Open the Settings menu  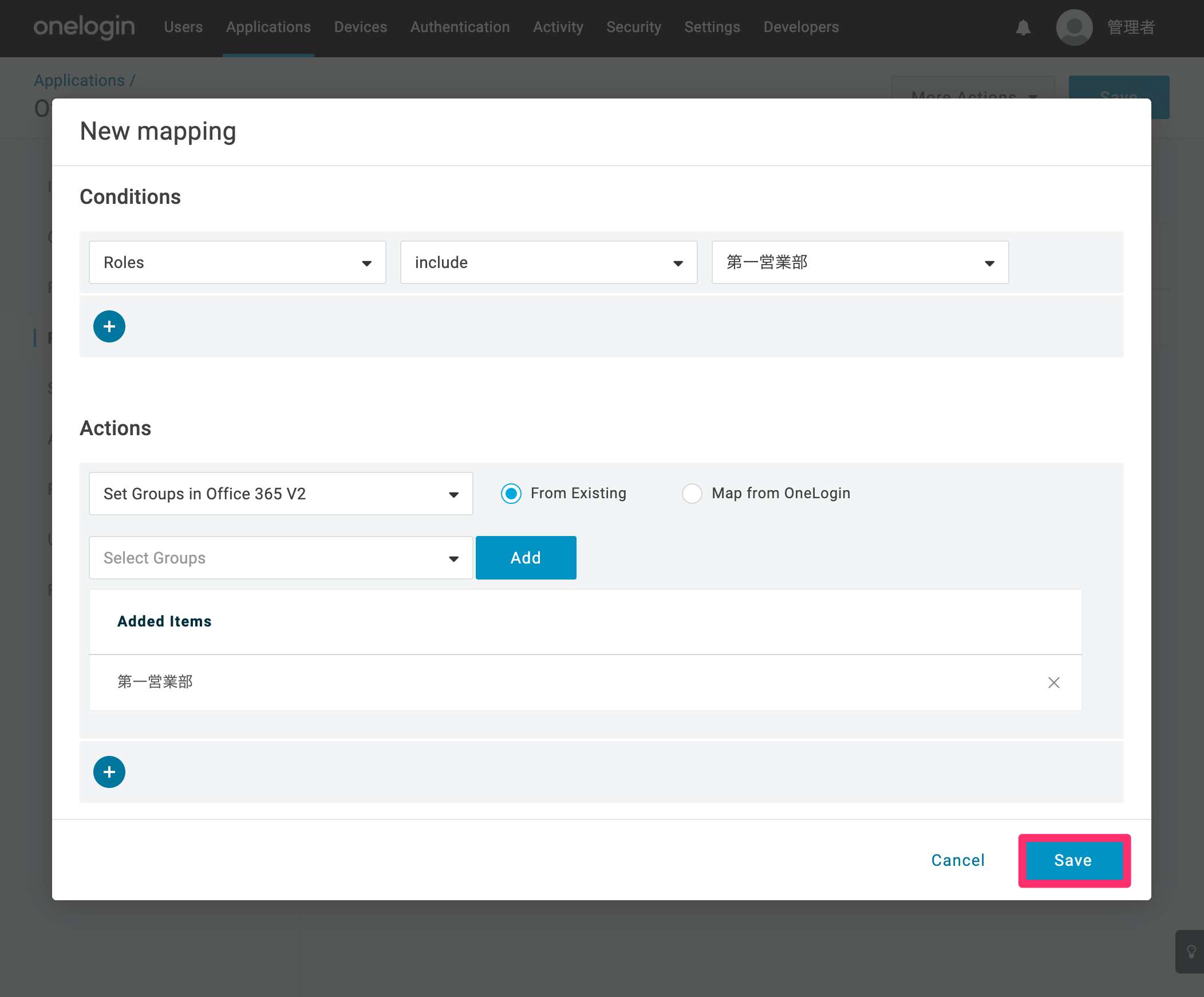pos(712,27)
